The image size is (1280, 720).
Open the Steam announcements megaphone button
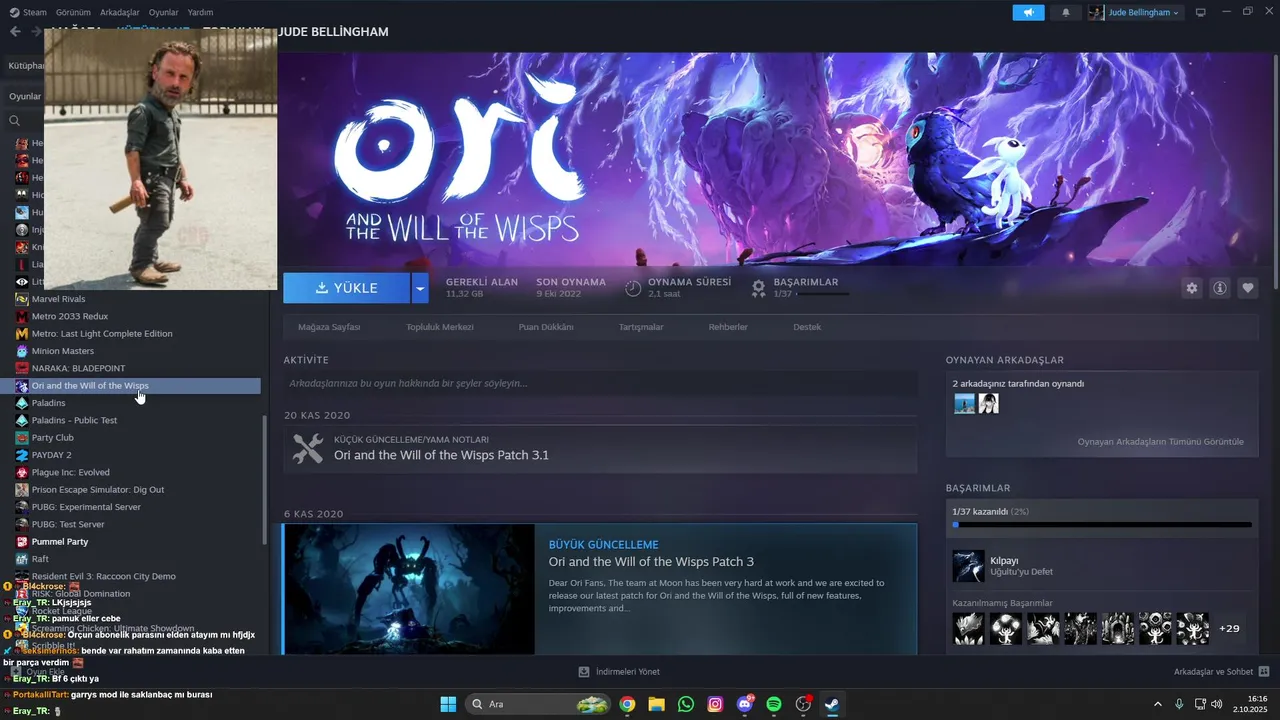tap(1028, 12)
